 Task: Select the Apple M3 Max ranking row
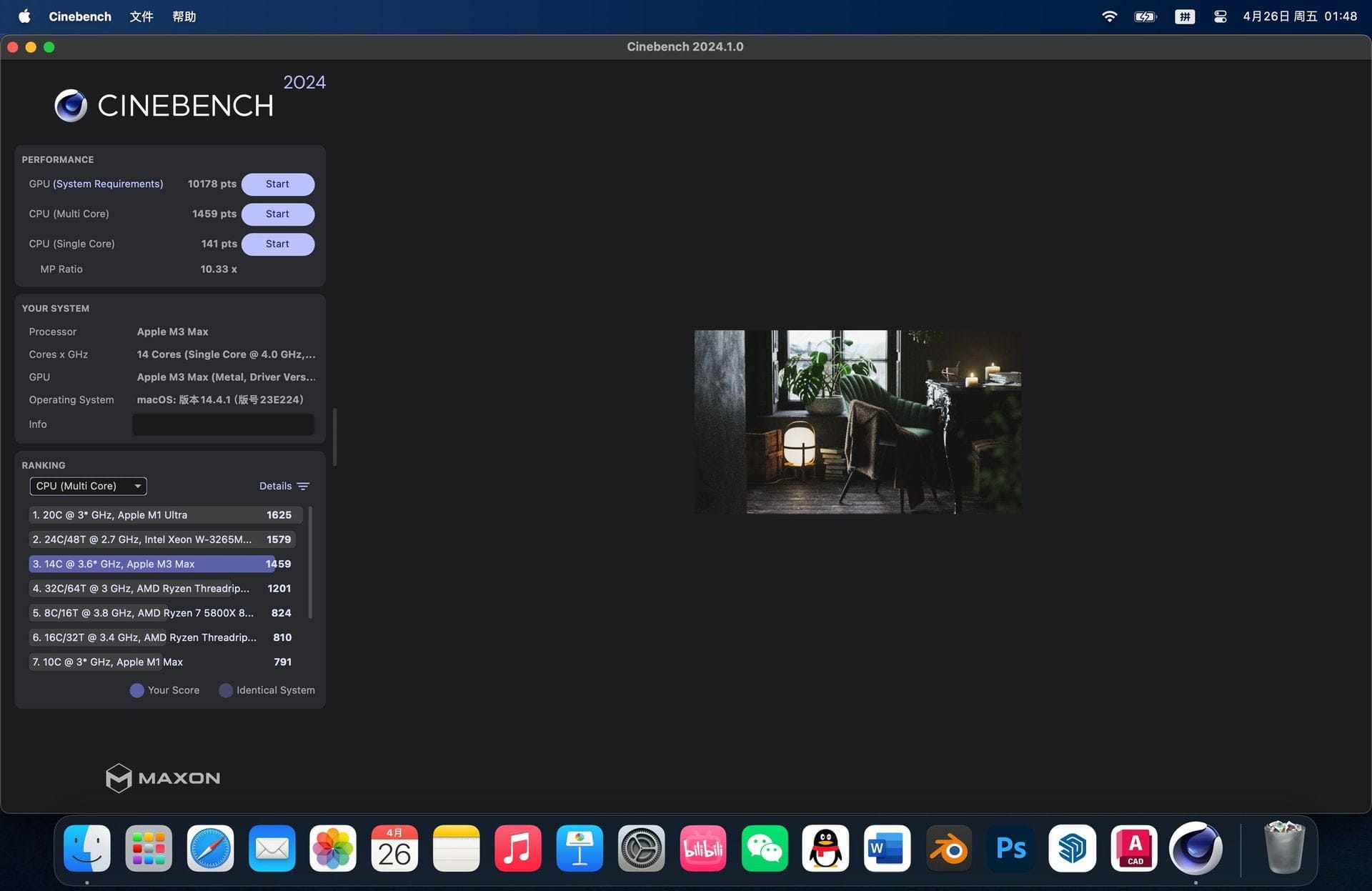(x=161, y=564)
